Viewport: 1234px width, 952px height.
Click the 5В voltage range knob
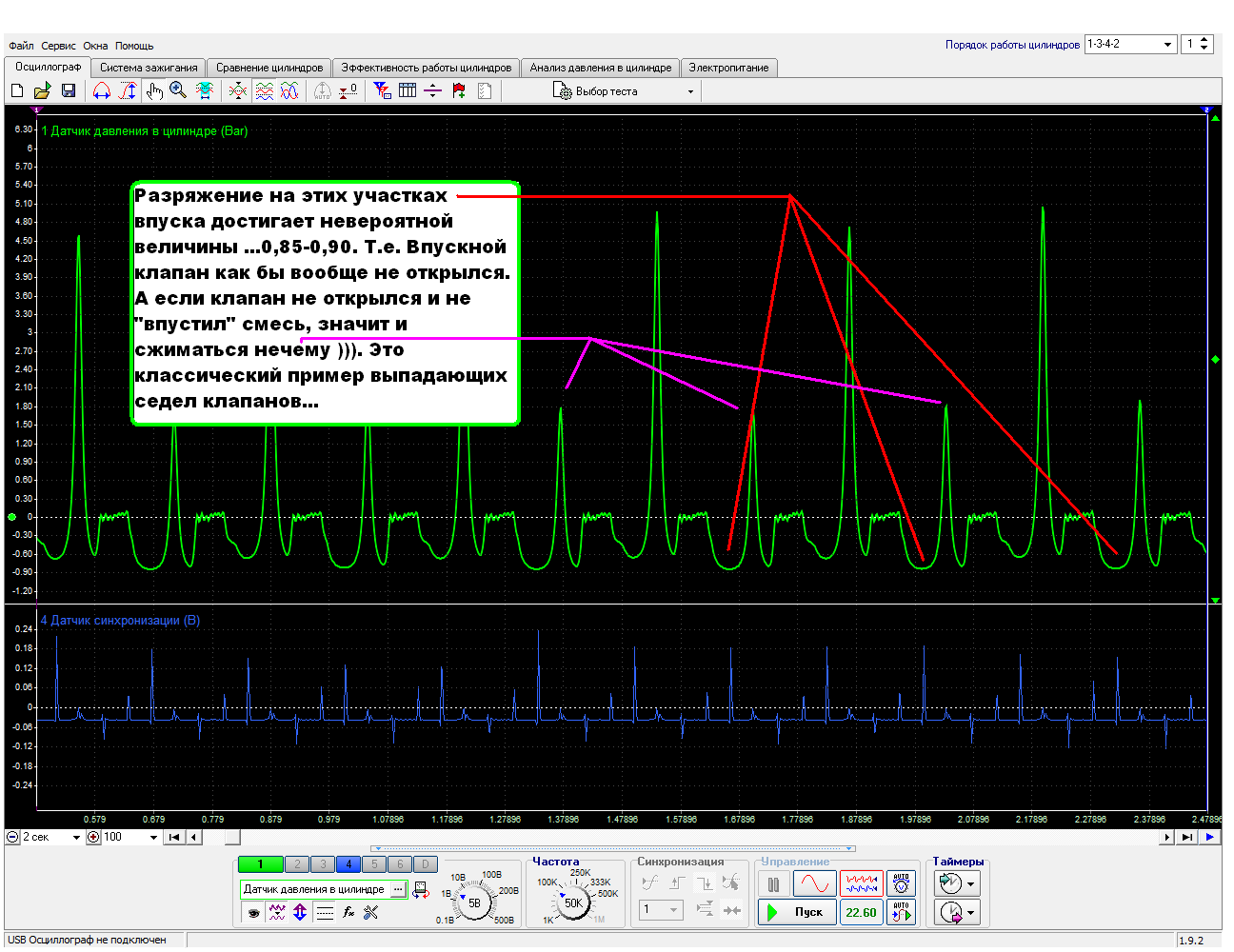pos(474,902)
